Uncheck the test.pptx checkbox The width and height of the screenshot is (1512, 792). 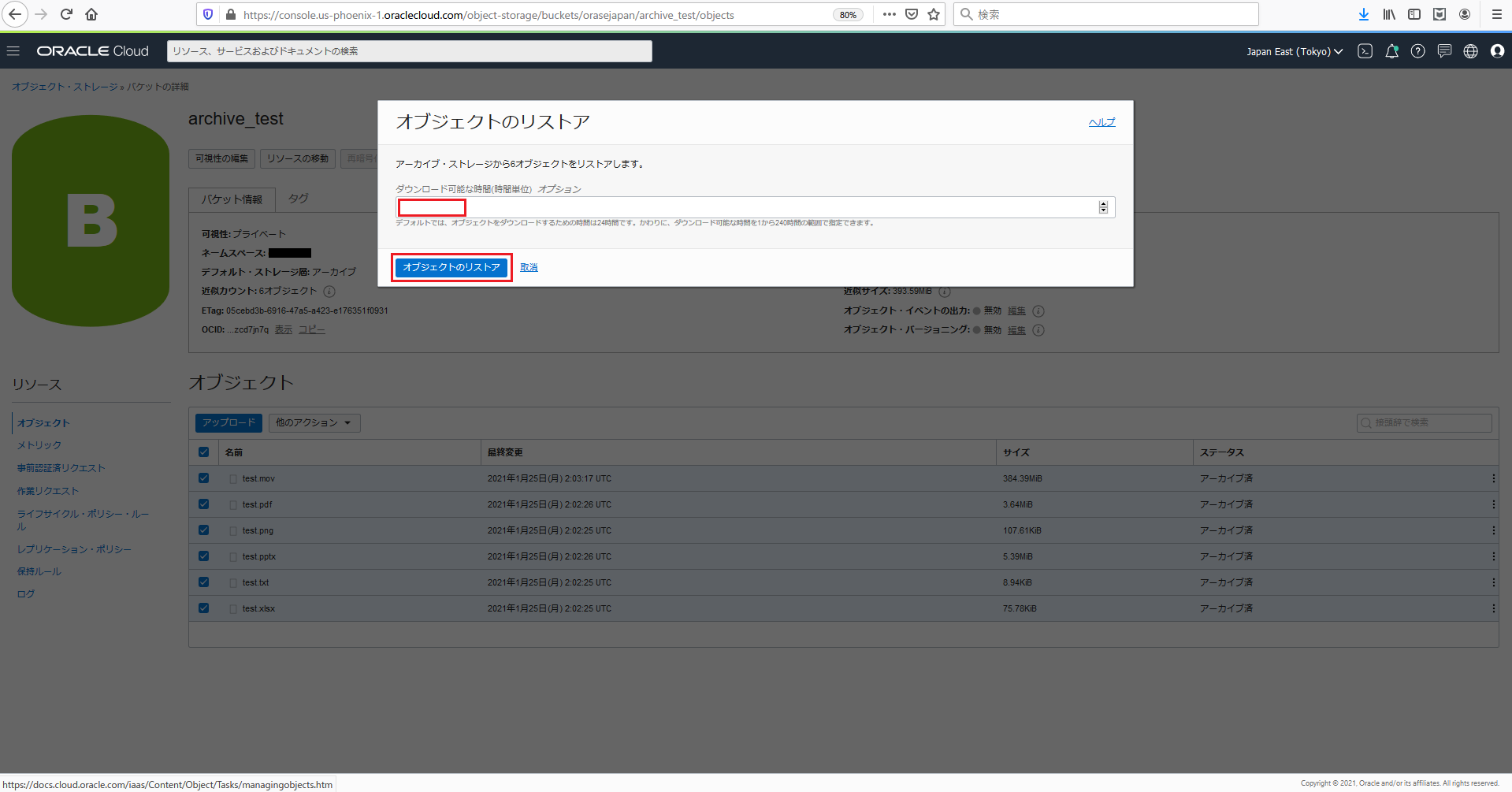[204, 556]
